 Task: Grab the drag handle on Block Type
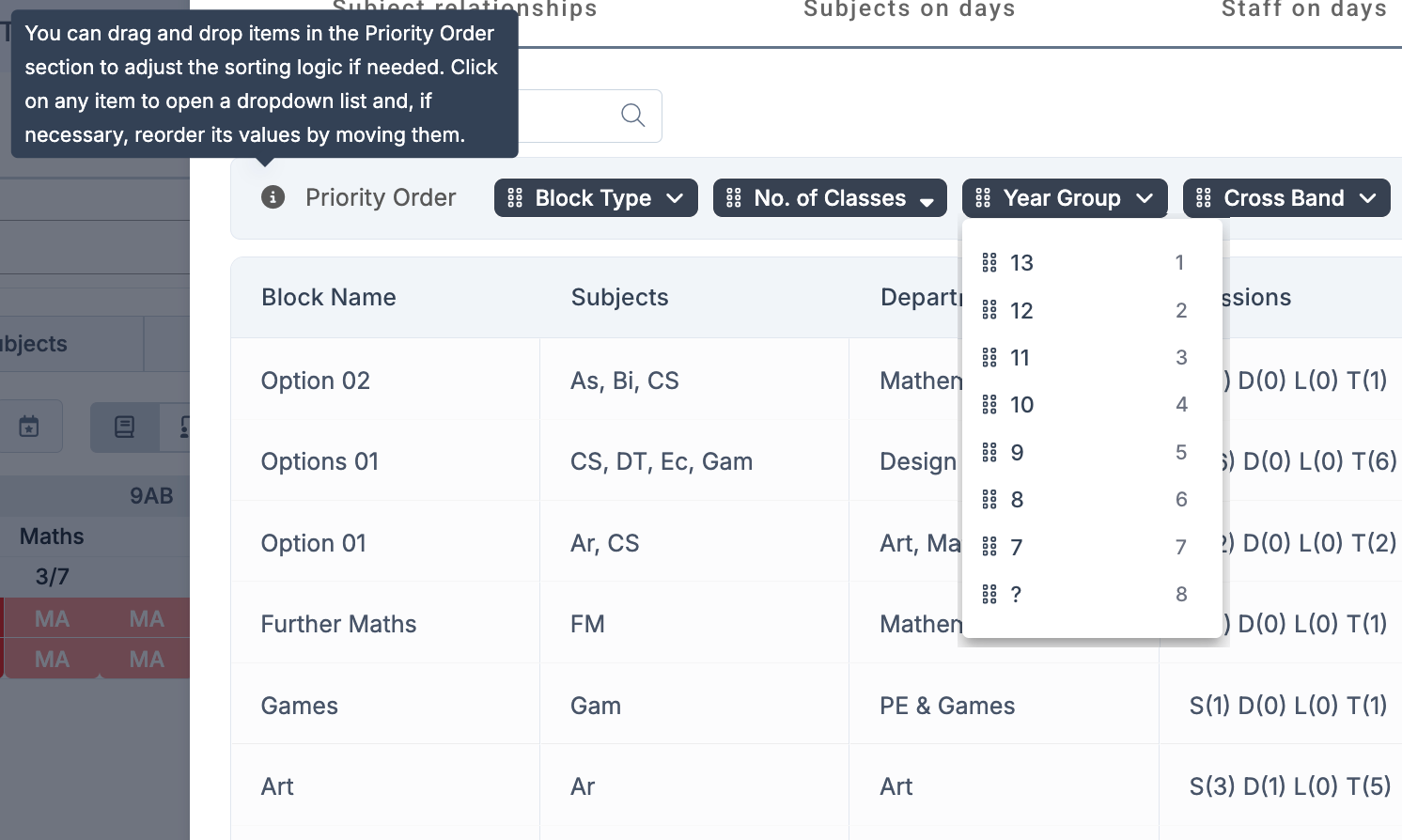tap(515, 198)
